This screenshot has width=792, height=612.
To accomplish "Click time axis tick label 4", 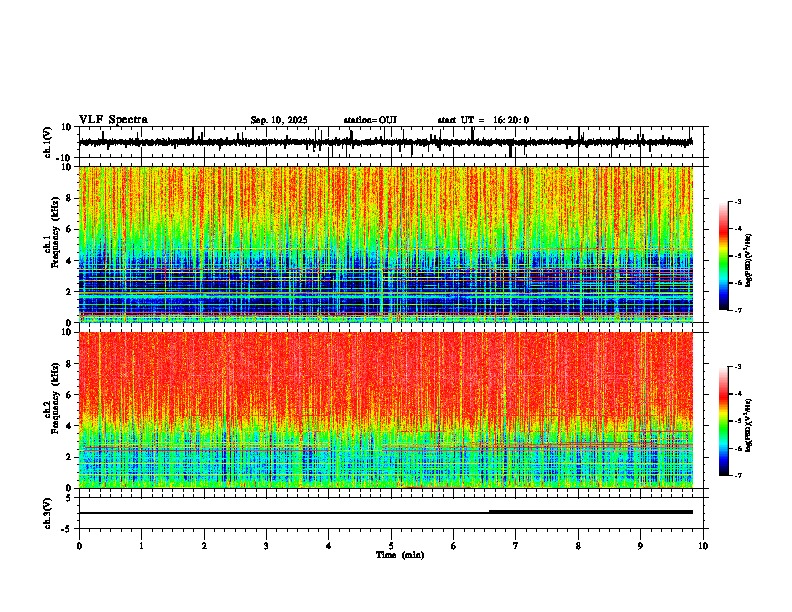I will tap(329, 546).
